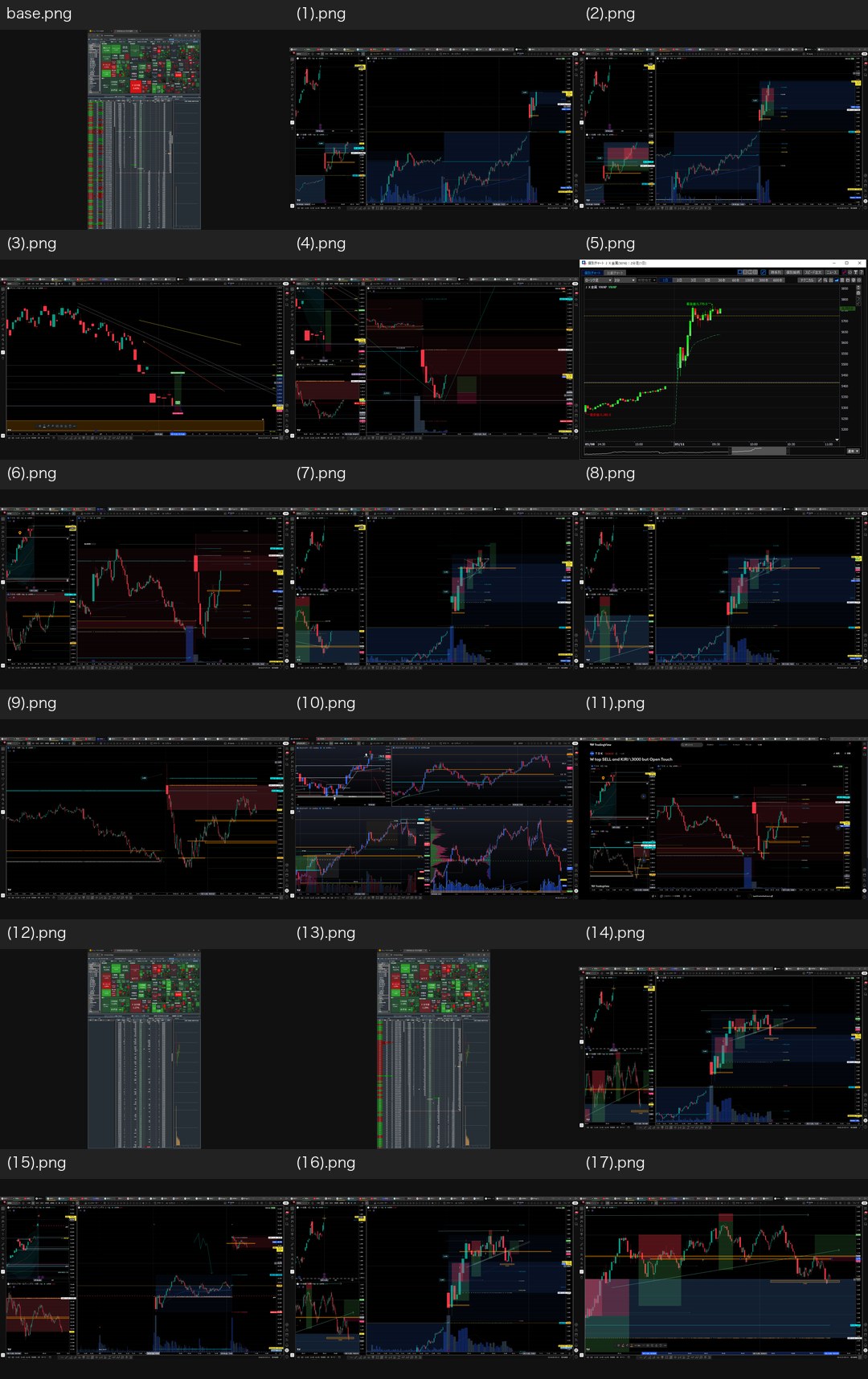Select the (4).png chart thumbnail
The width and height of the screenshot is (868, 1379).
pyautogui.click(x=434, y=359)
